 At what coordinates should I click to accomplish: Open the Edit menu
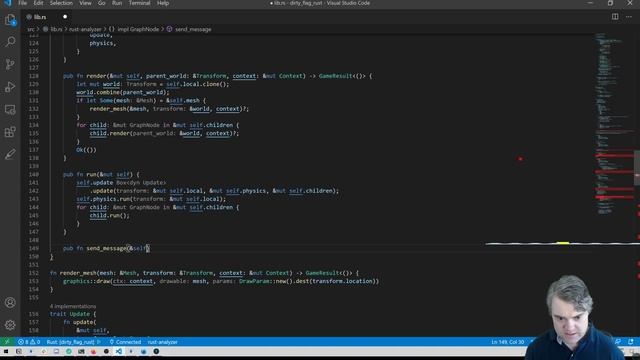38,3
